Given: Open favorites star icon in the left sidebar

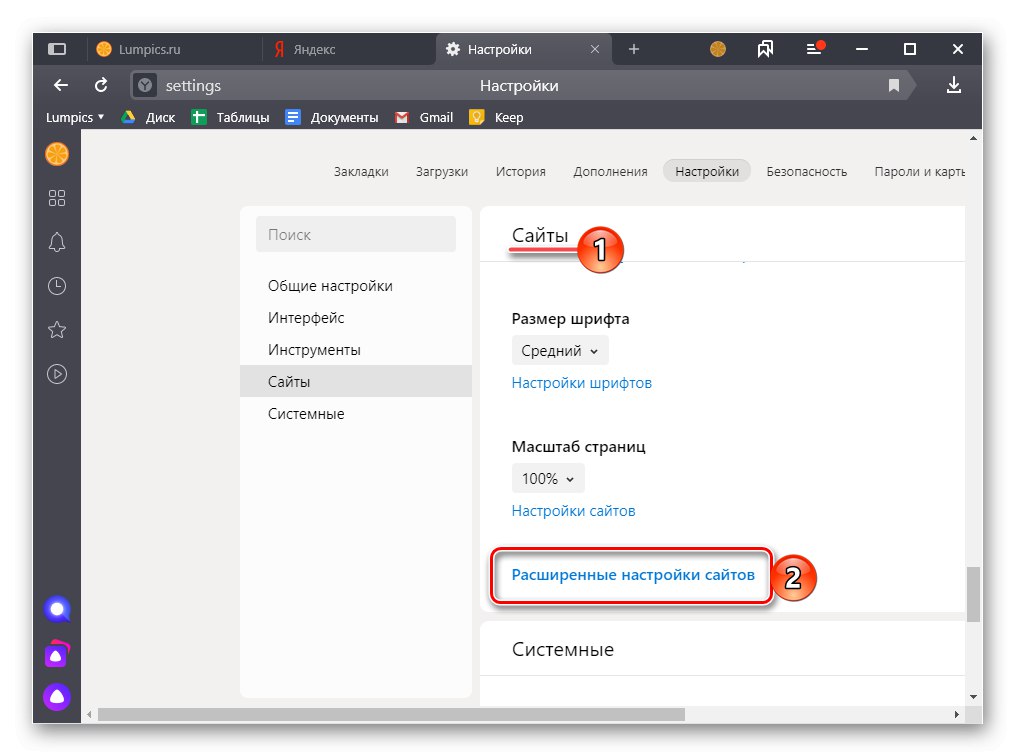Looking at the screenshot, I should click(x=57, y=329).
